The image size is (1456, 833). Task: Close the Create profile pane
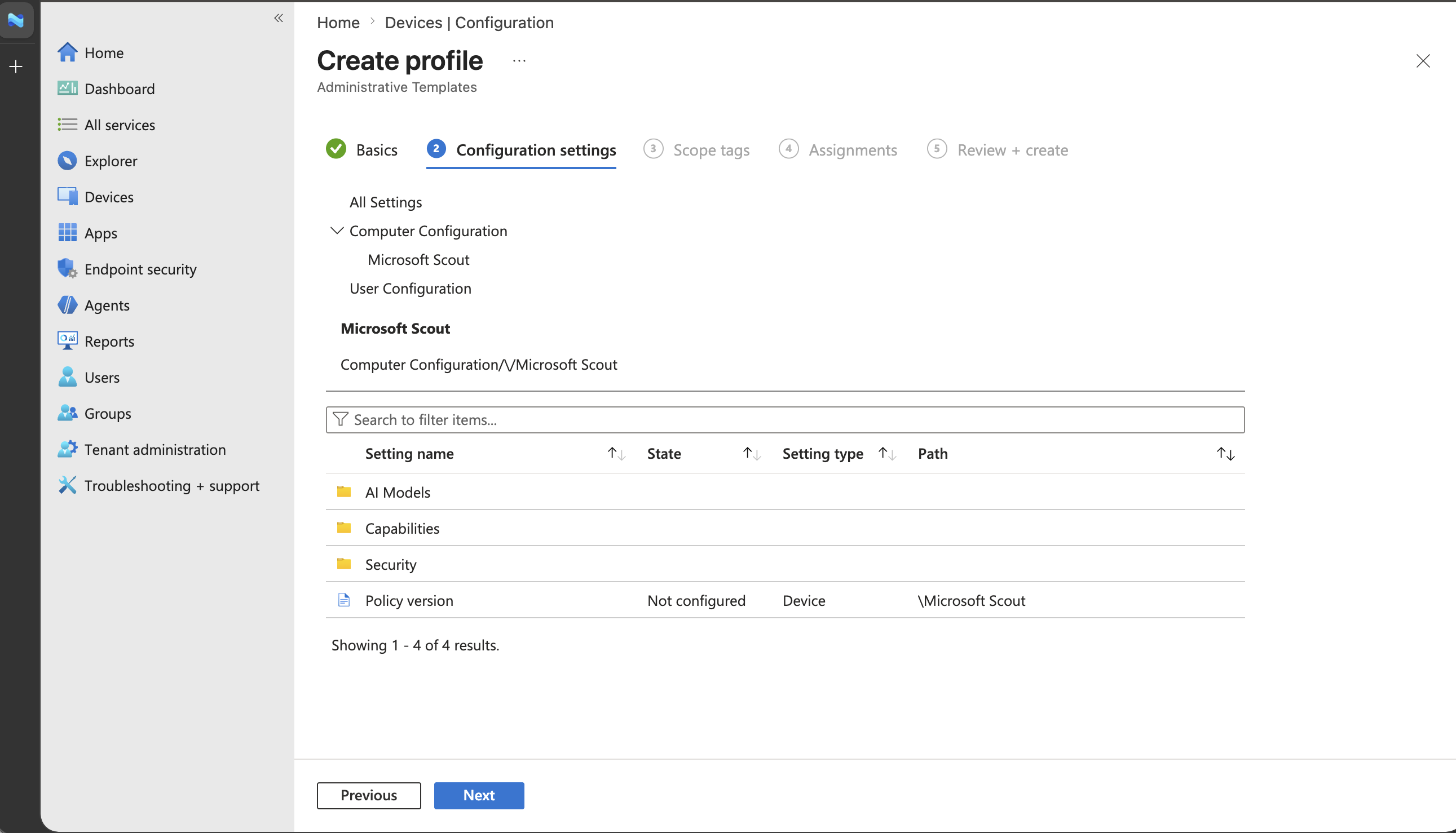[x=1423, y=61]
